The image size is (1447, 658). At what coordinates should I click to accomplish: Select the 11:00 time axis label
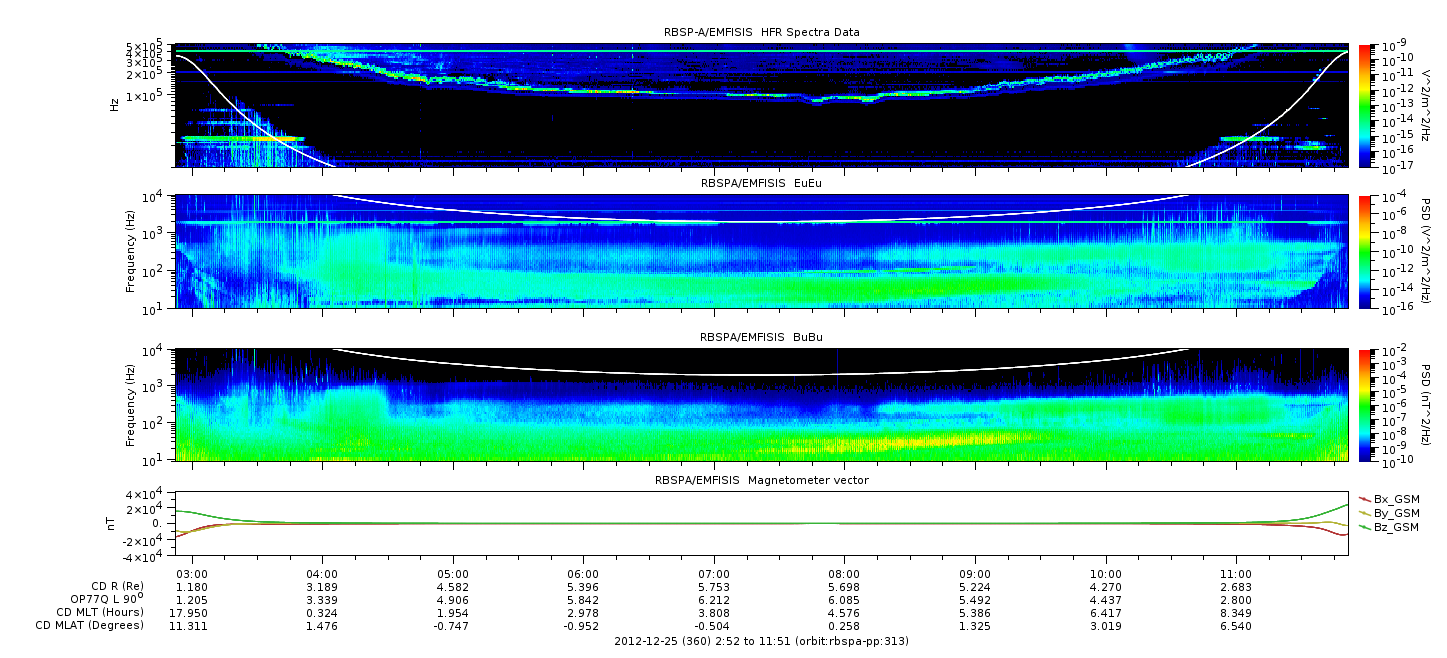[1236, 574]
